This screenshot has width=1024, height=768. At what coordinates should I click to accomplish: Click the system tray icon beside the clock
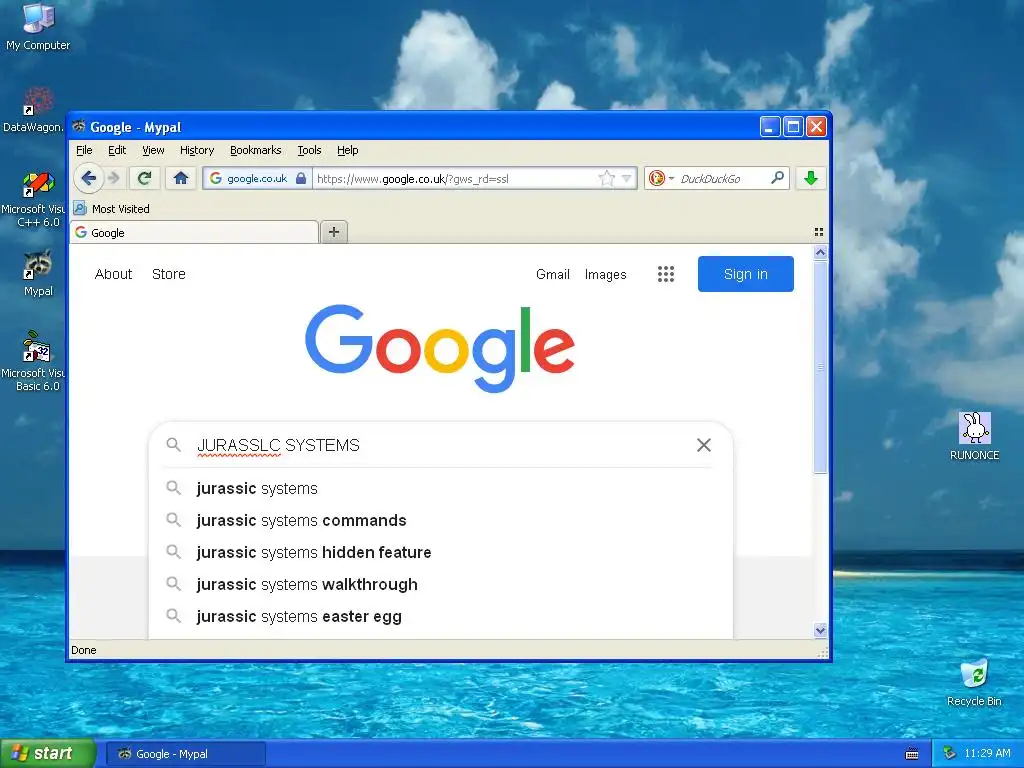click(950, 754)
